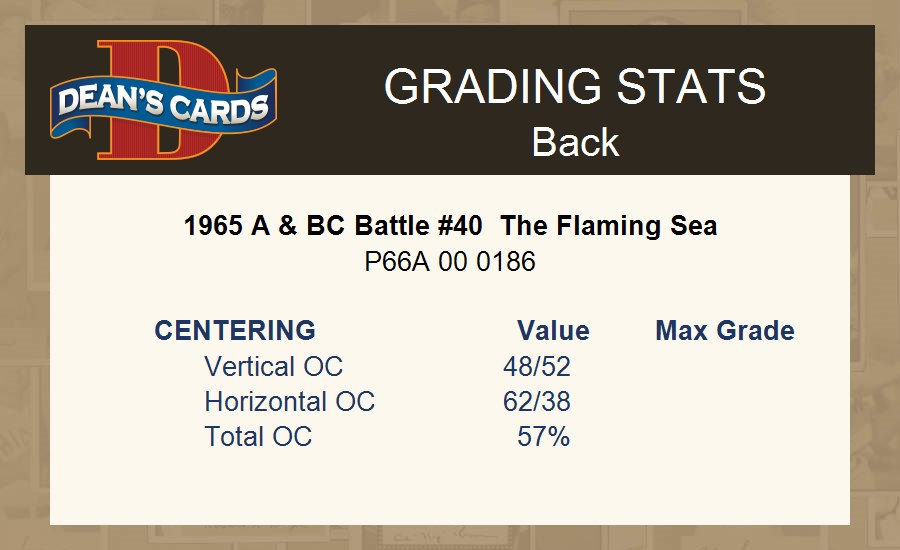The image size is (900, 550).
Task: Select the Vertical OC row label
Action: click(x=273, y=367)
